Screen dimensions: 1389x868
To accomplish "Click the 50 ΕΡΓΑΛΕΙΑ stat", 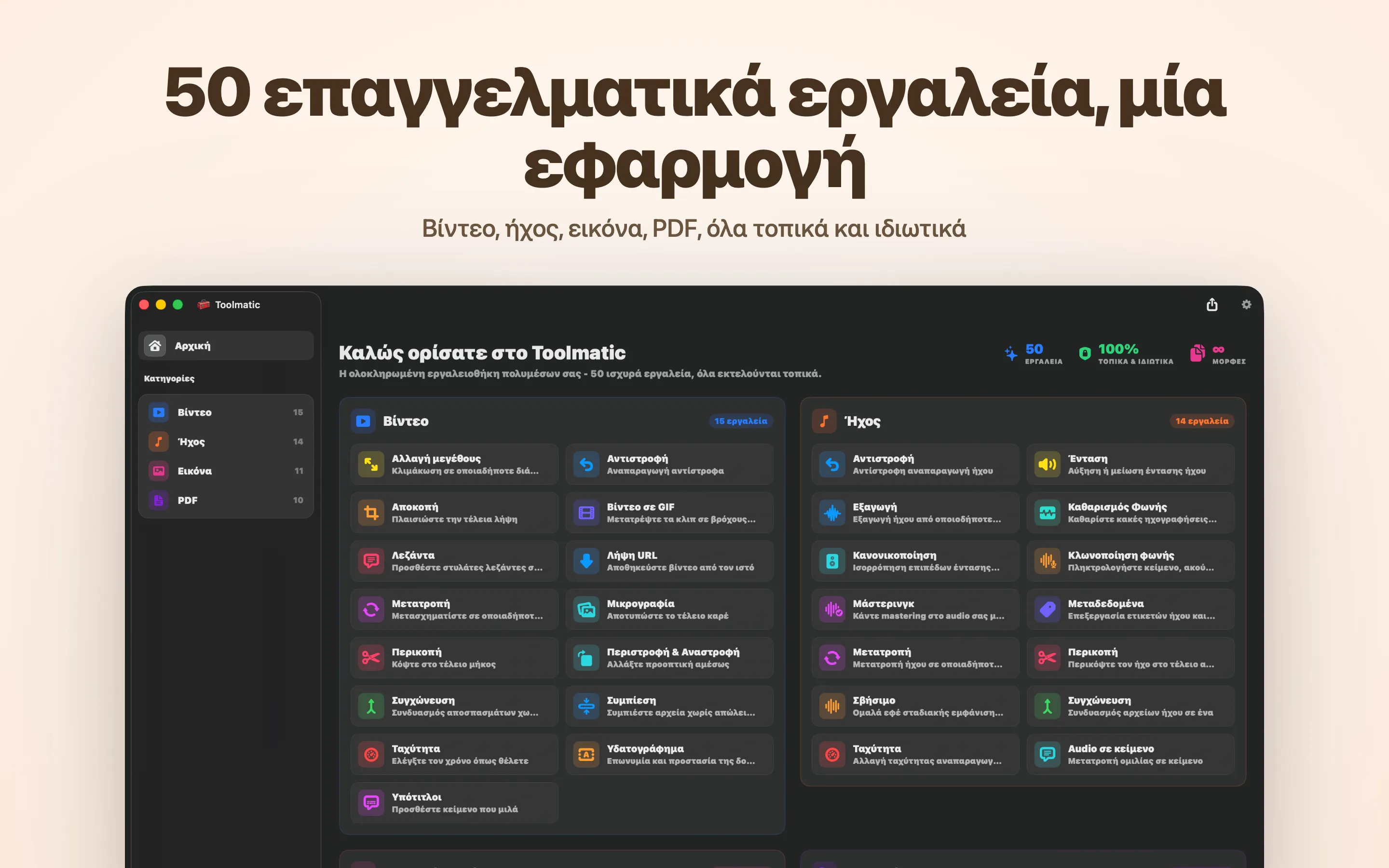I will (1033, 353).
